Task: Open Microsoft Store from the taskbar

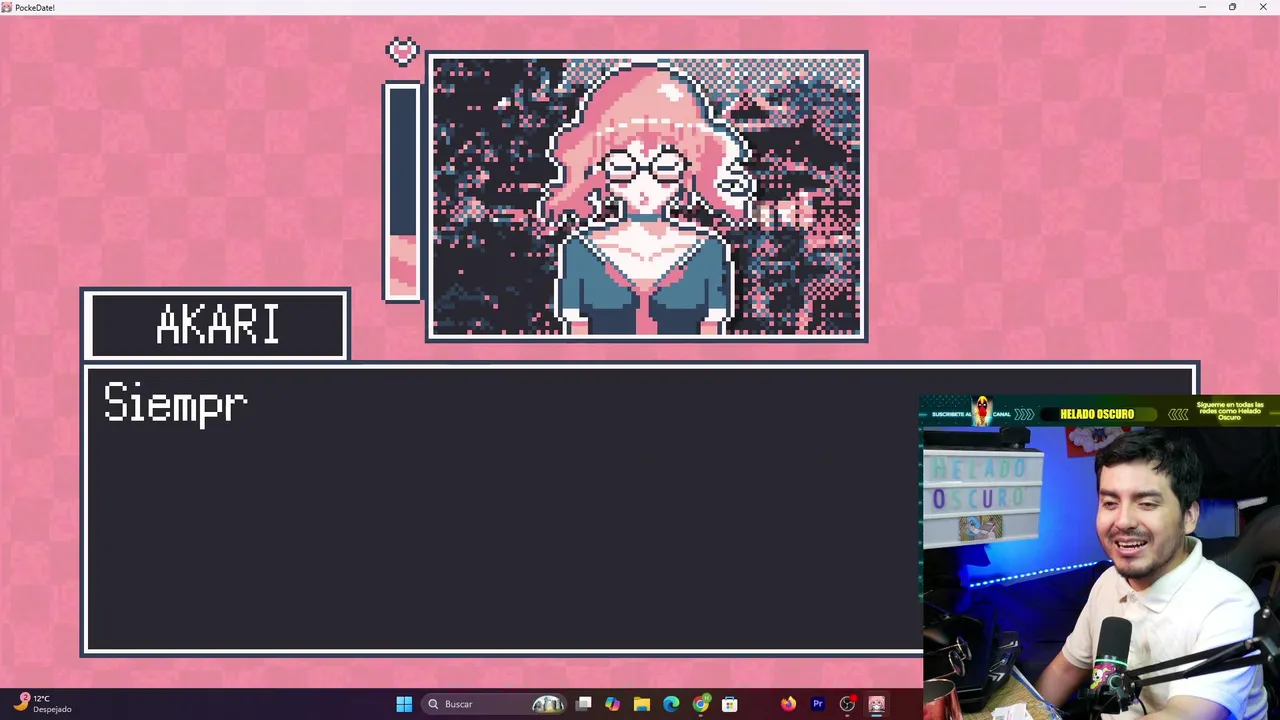Action: (x=730, y=704)
